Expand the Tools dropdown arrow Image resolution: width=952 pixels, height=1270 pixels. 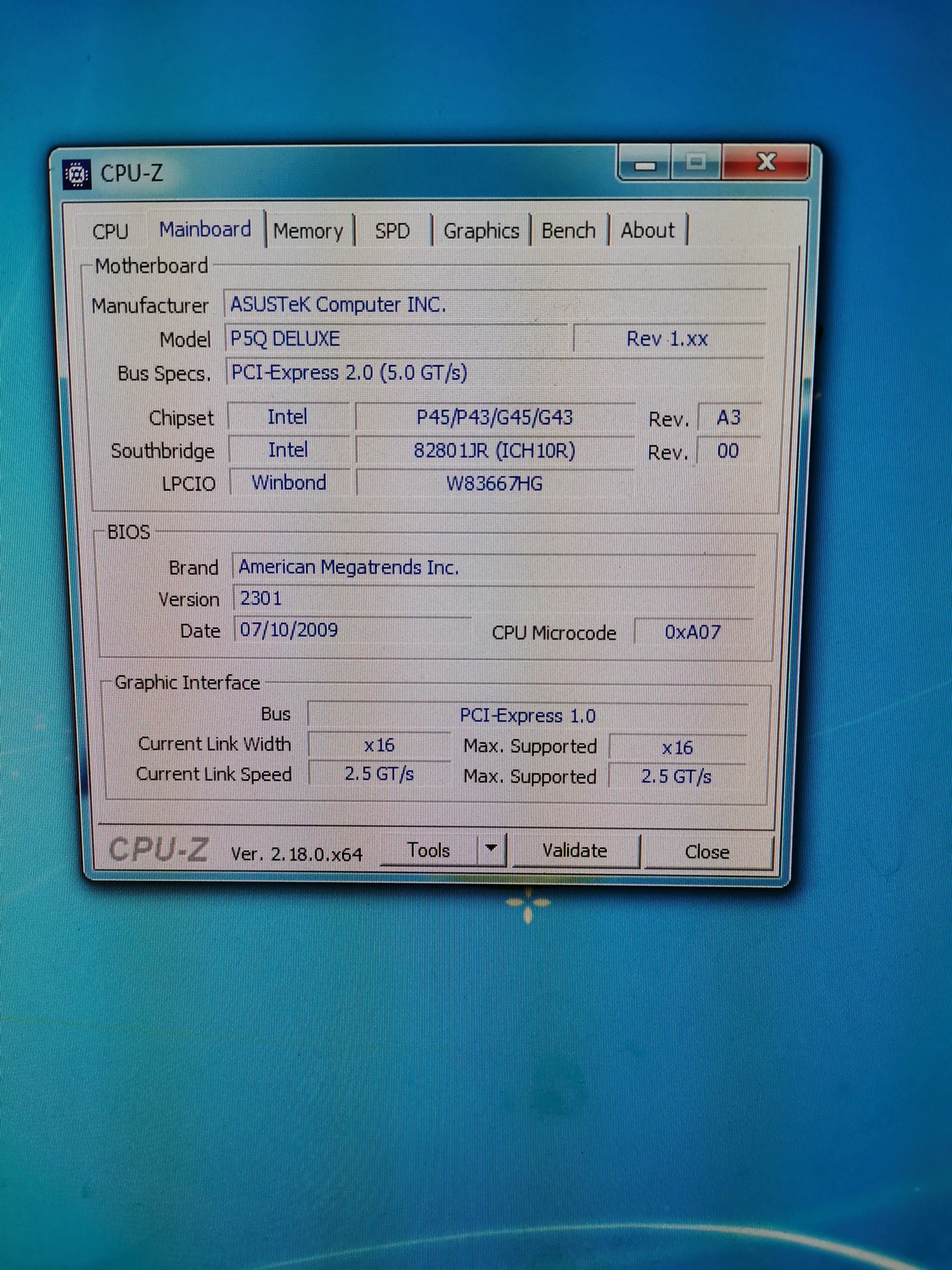pyautogui.click(x=492, y=848)
